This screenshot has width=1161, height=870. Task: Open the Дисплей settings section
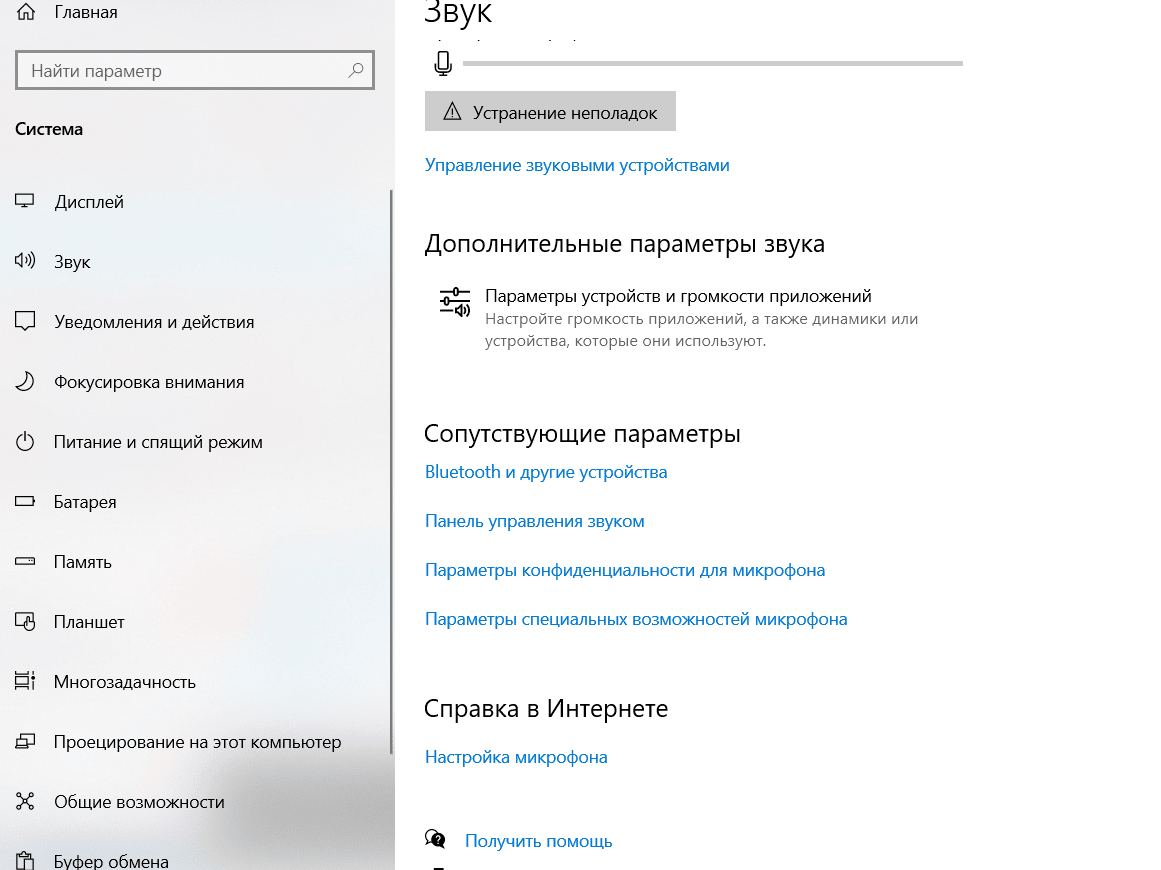[89, 201]
